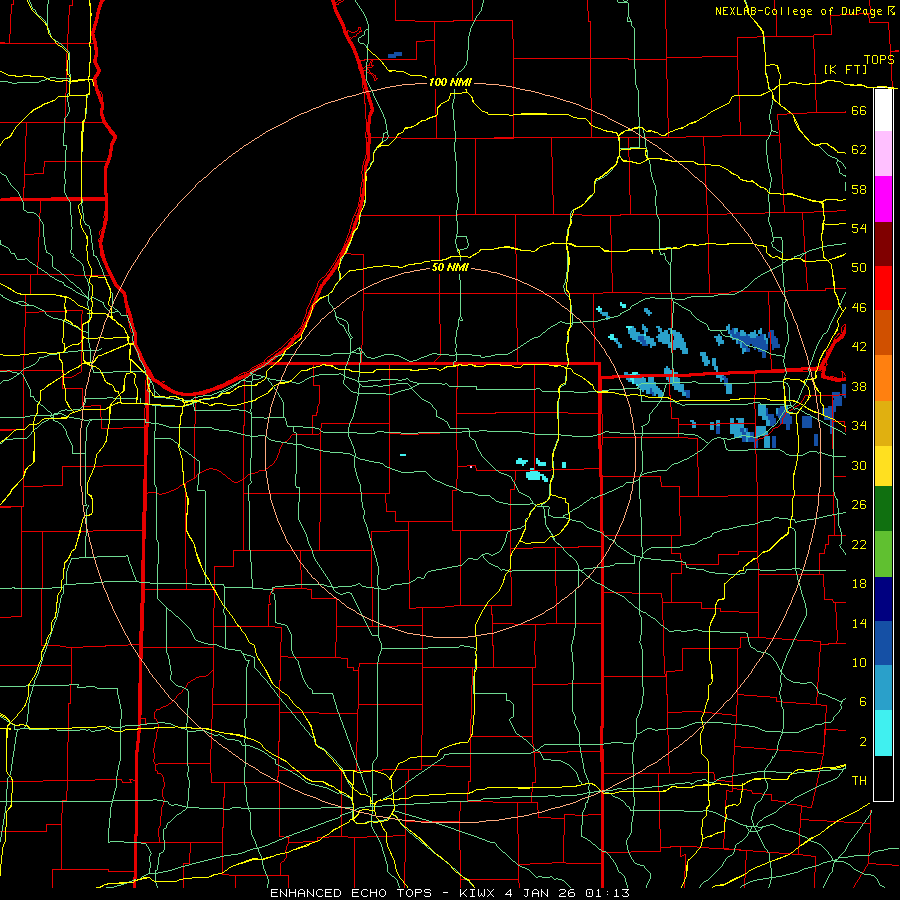Select the light blue legend swatch
This screenshot has height=900, width=900.
(x=883, y=688)
